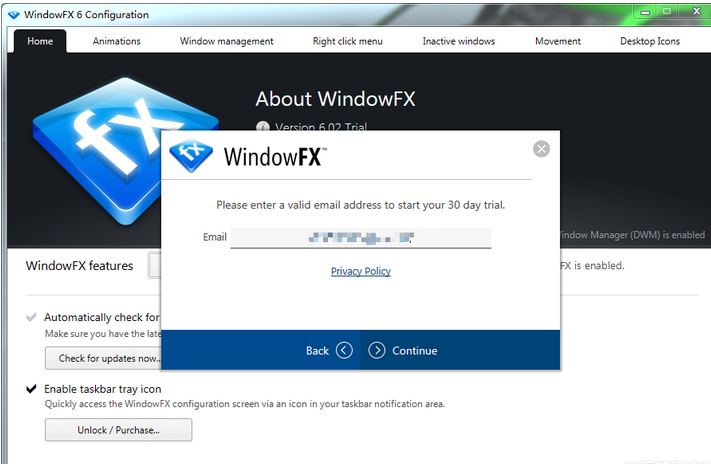Focus the Email input field
The height and width of the screenshot is (464, 711).
pos(360,238)
